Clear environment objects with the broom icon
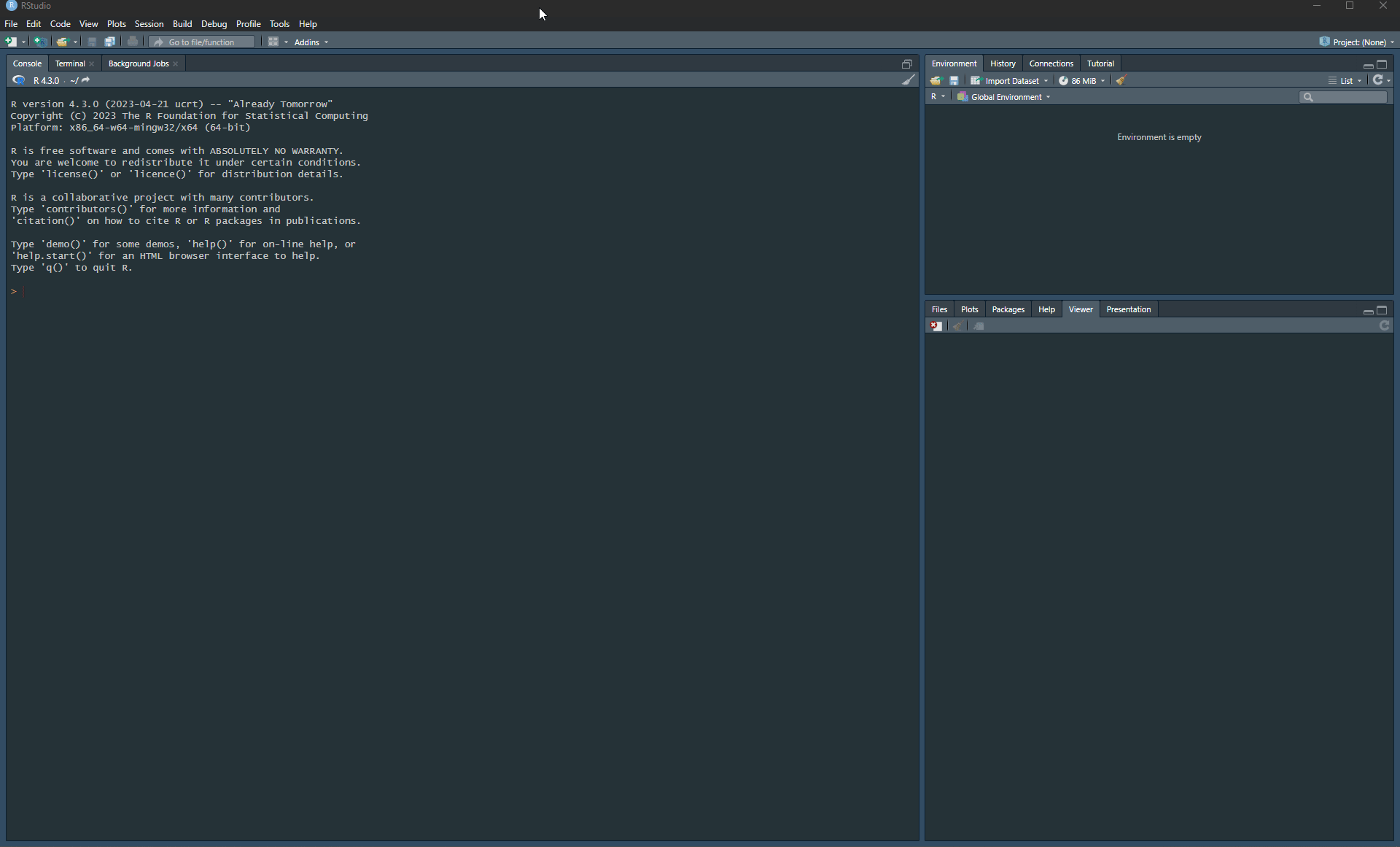Screen dimensions: 1400x847 pyautogui.click(x=1121, y=81)
